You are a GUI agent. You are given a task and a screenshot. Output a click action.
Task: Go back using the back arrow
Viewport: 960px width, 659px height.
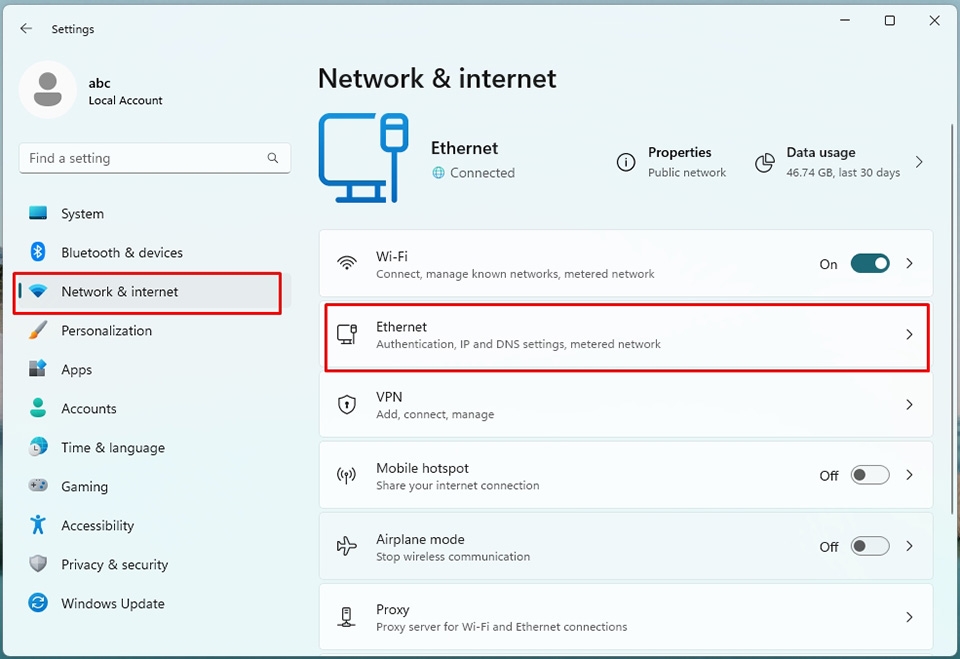coord(26,28)
